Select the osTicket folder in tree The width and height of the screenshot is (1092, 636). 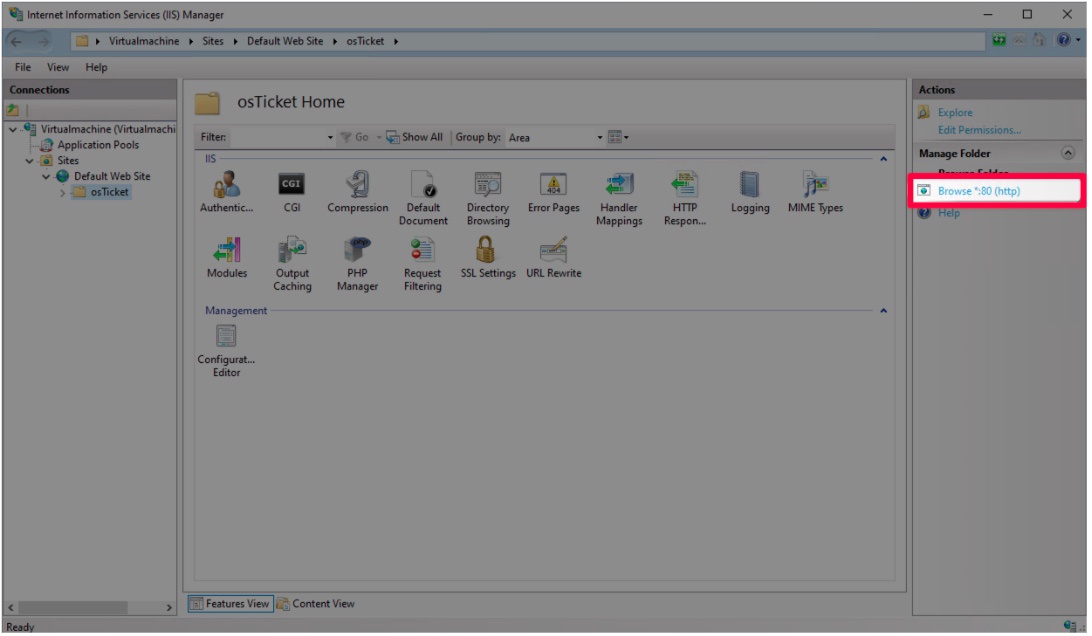point(109,192)
